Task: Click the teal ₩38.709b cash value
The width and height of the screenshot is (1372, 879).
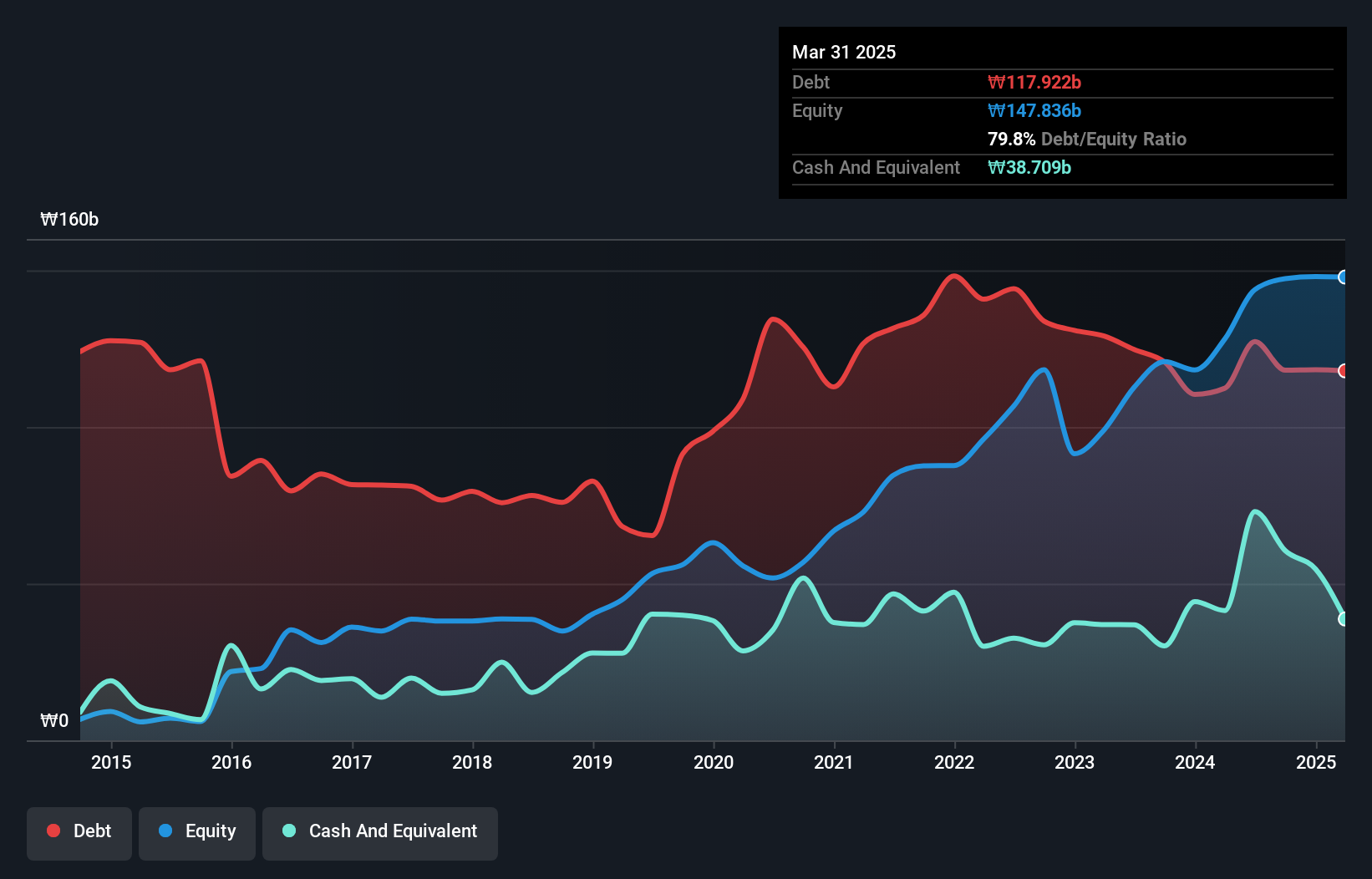Action: (x=1030, y=167)
